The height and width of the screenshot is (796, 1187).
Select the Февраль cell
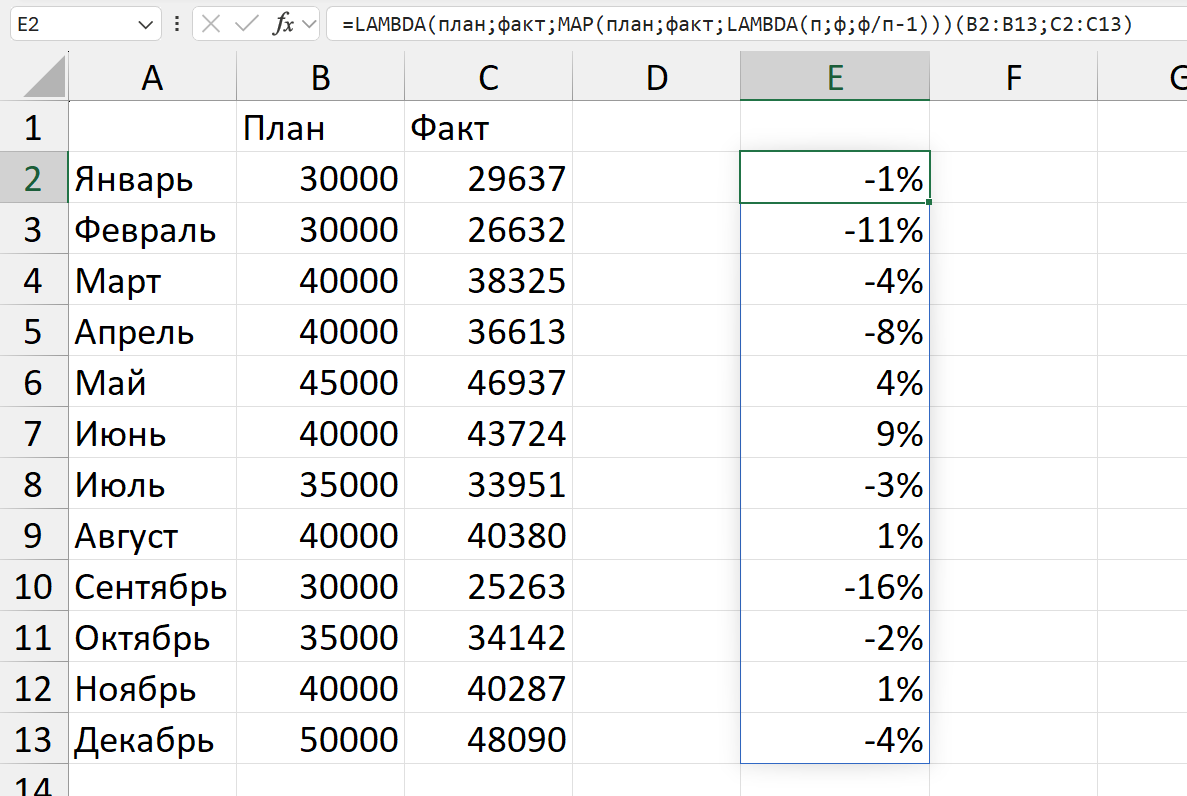(152, 229)
